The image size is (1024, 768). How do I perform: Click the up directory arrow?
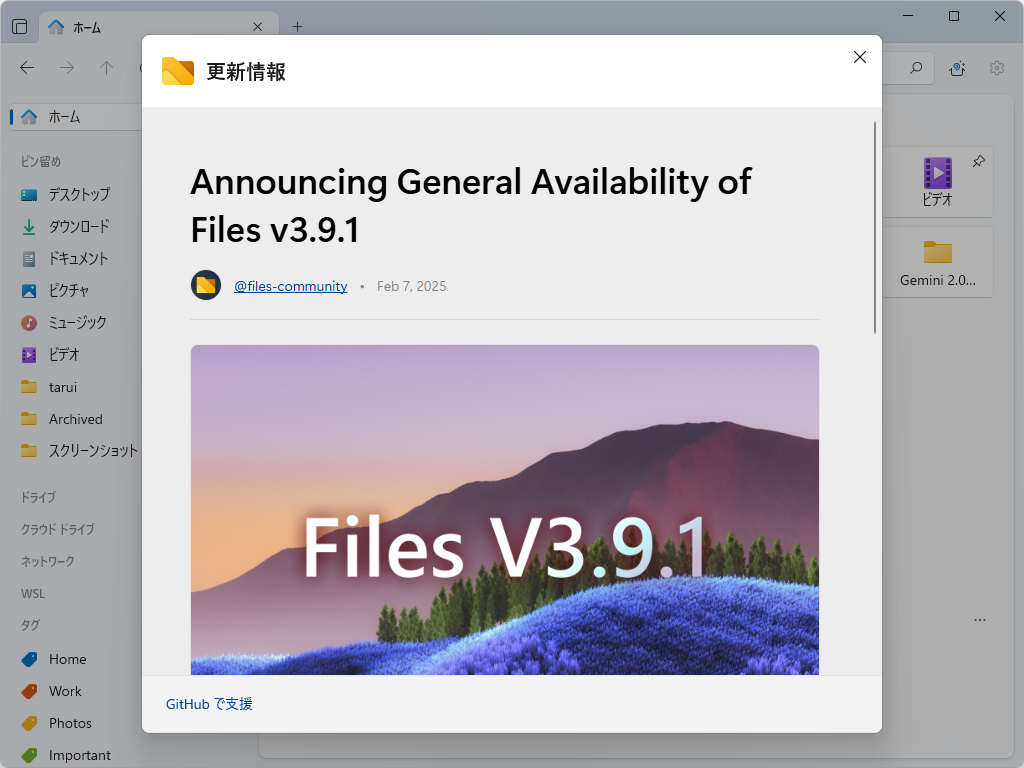click(x=107, y=68)
